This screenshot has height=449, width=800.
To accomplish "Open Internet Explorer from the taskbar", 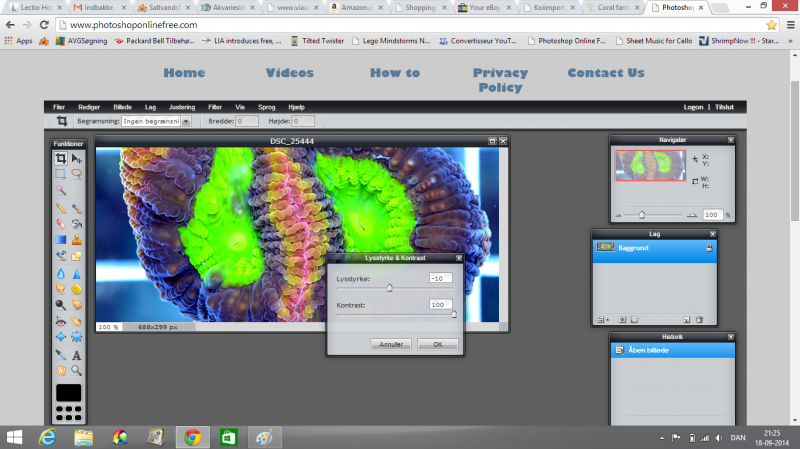I will pos(48,437).
